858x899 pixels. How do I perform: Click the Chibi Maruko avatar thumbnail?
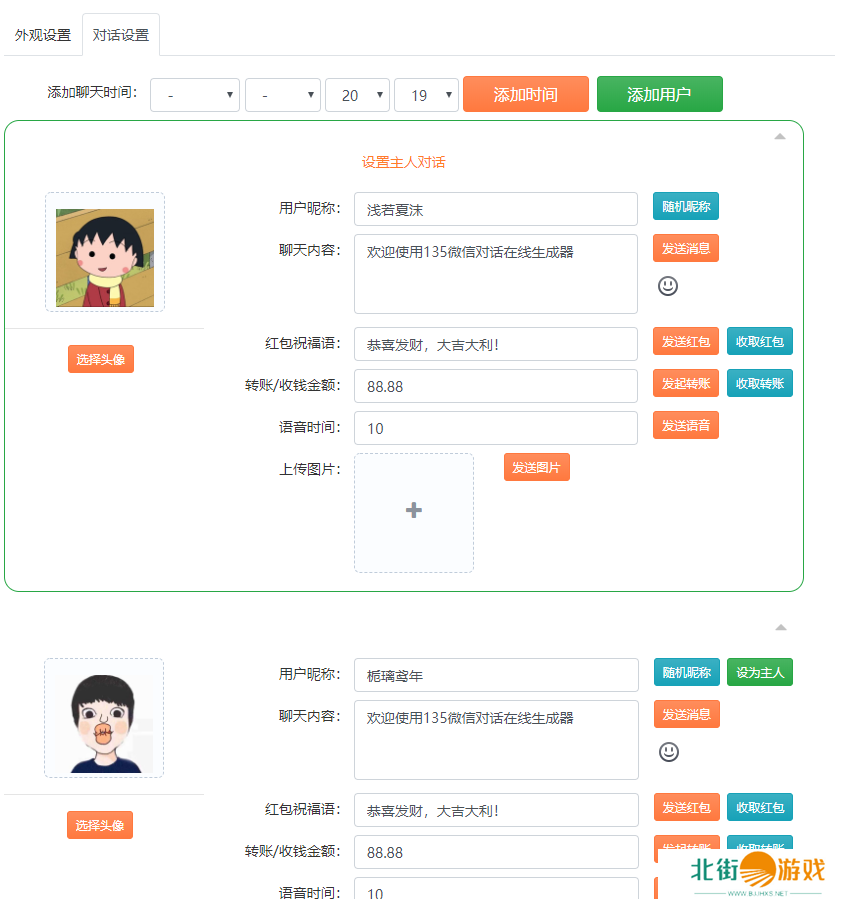point(105,253)
